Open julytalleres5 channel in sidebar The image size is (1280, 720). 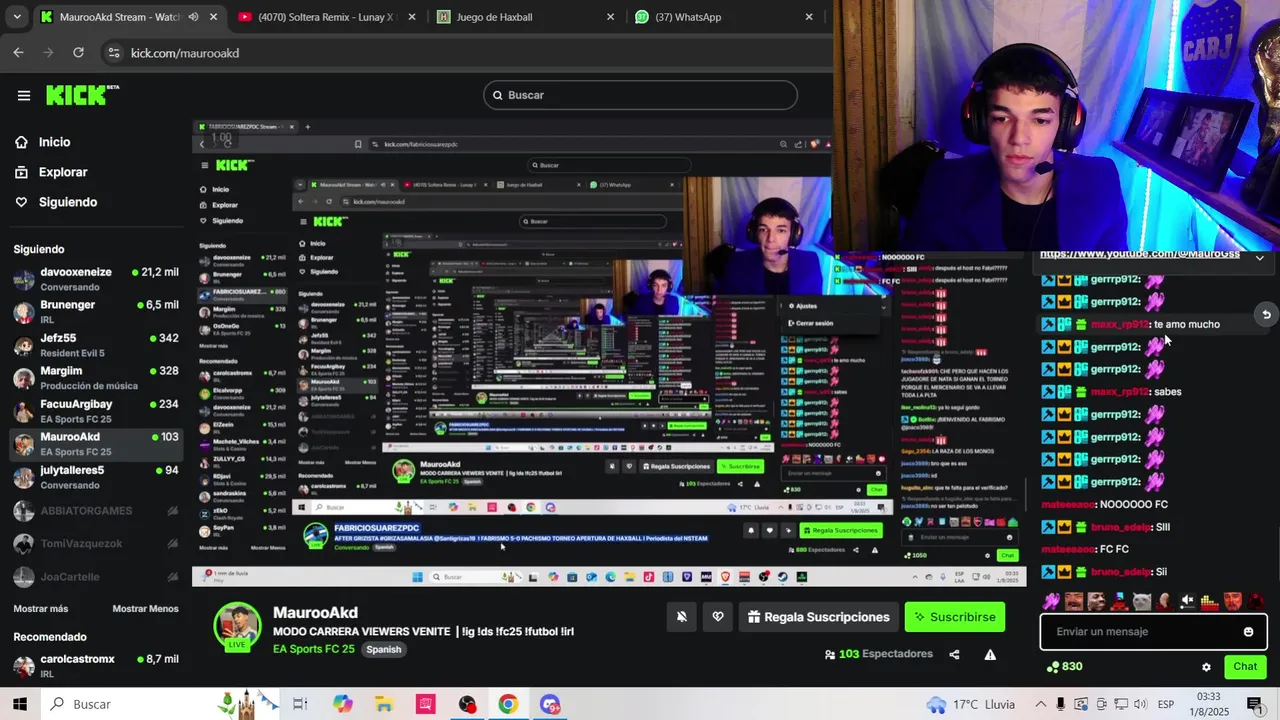point(96,477)
